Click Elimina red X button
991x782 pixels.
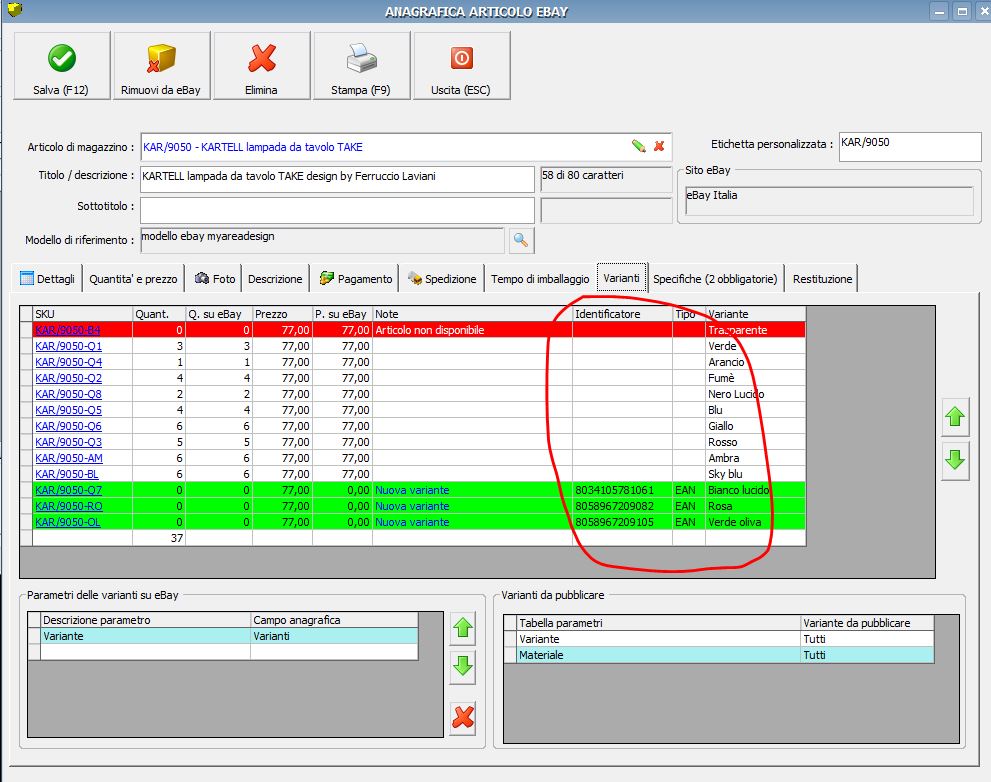[x=262, y=66]
